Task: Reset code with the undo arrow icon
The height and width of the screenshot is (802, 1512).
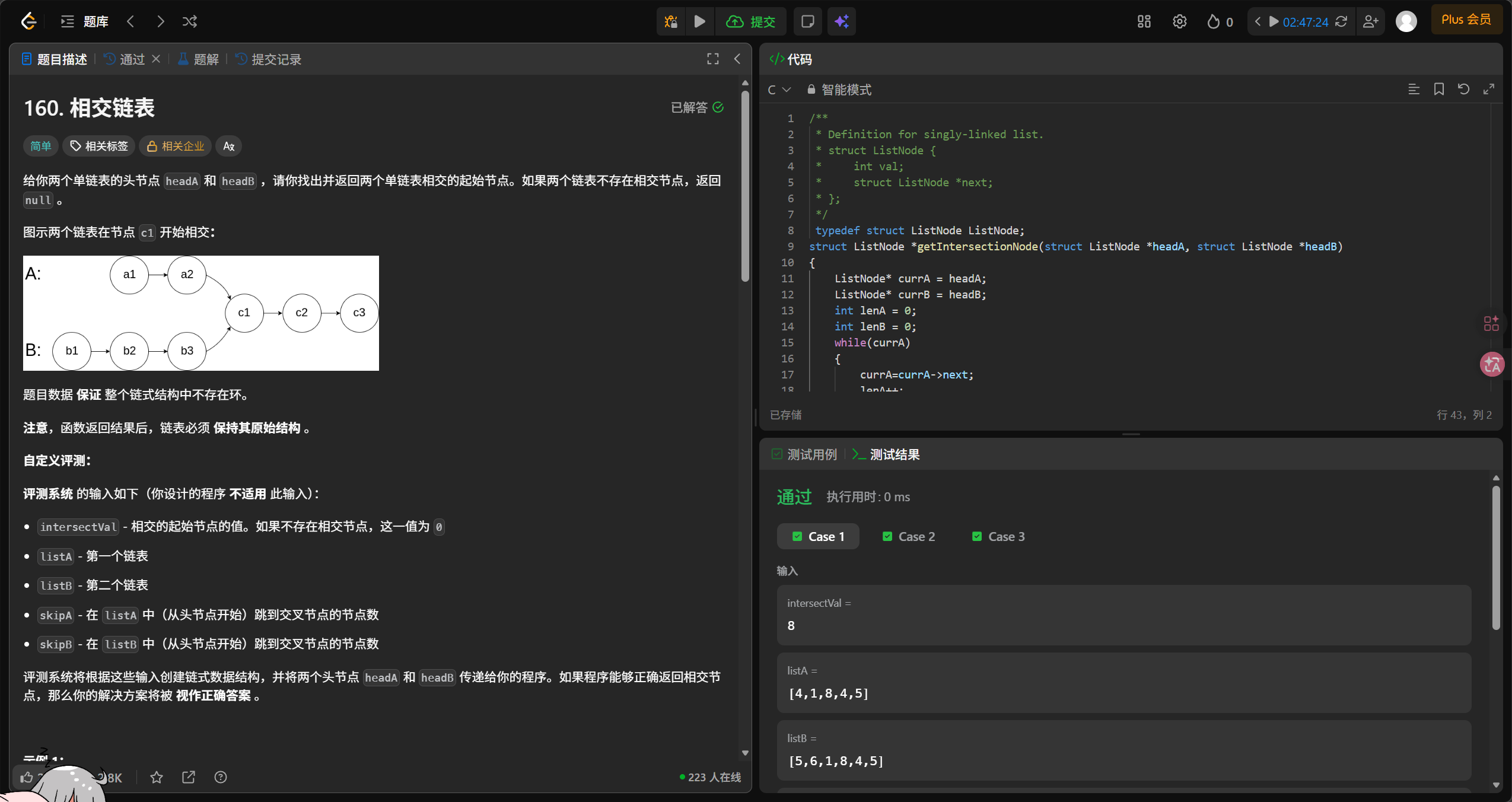Action: point(1463,90)
